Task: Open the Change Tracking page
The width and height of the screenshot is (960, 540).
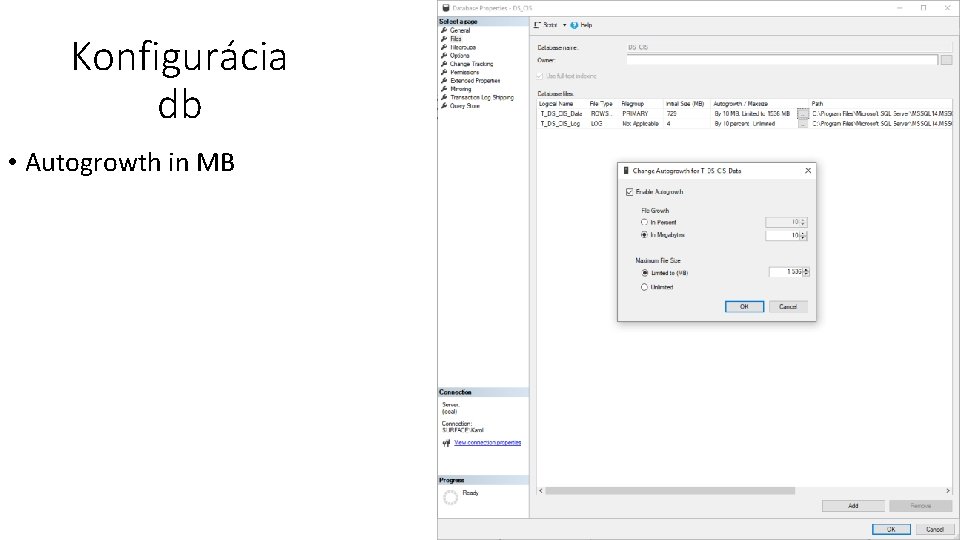Action: (x=471, y=64)
